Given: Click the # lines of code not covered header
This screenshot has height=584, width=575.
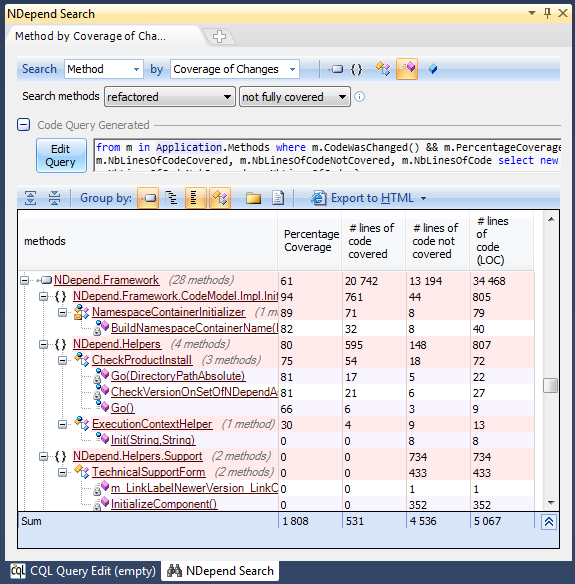Looking at the screenshot, I should (438, 241).
